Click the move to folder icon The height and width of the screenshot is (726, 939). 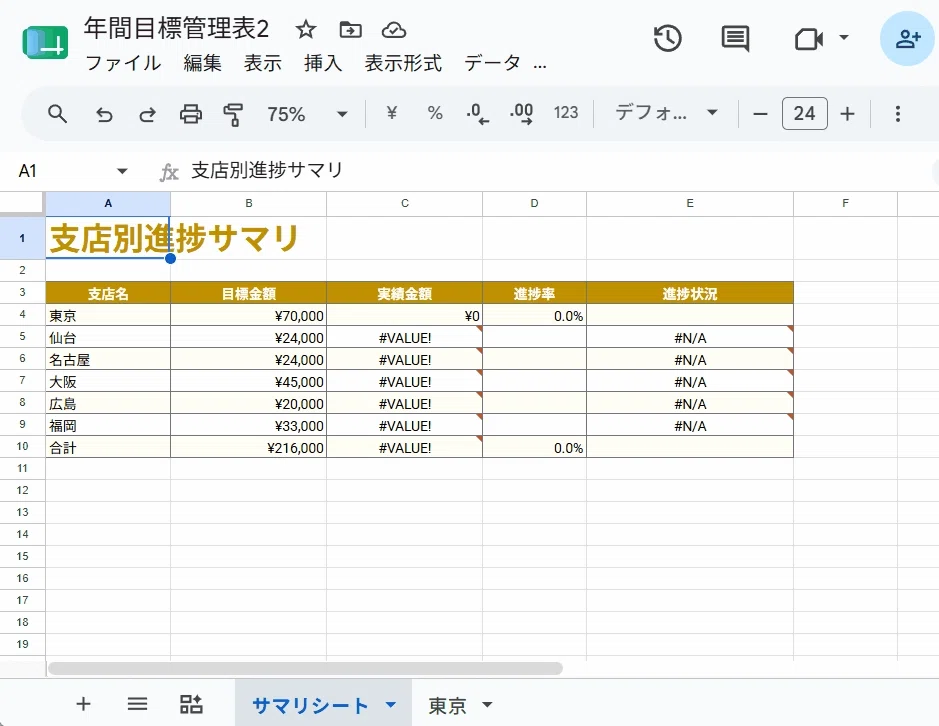point(350,29)
